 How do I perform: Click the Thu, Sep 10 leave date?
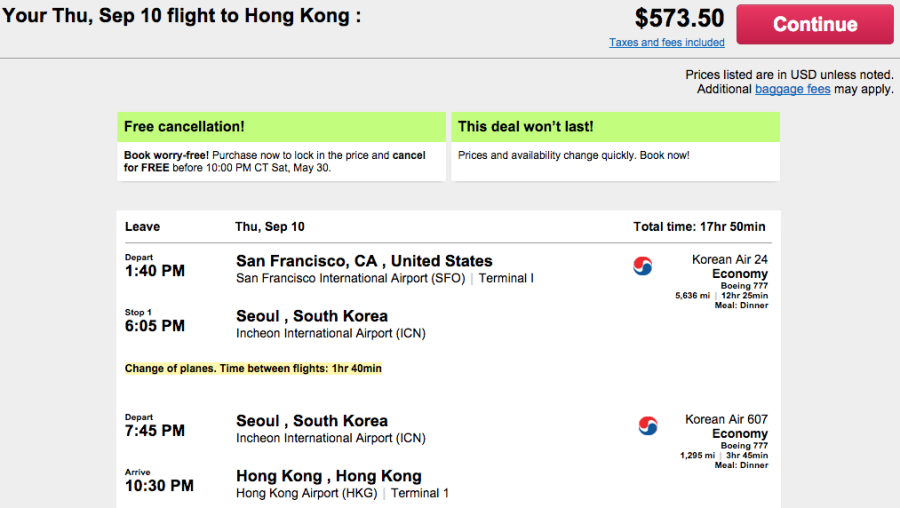coord(270,227)
